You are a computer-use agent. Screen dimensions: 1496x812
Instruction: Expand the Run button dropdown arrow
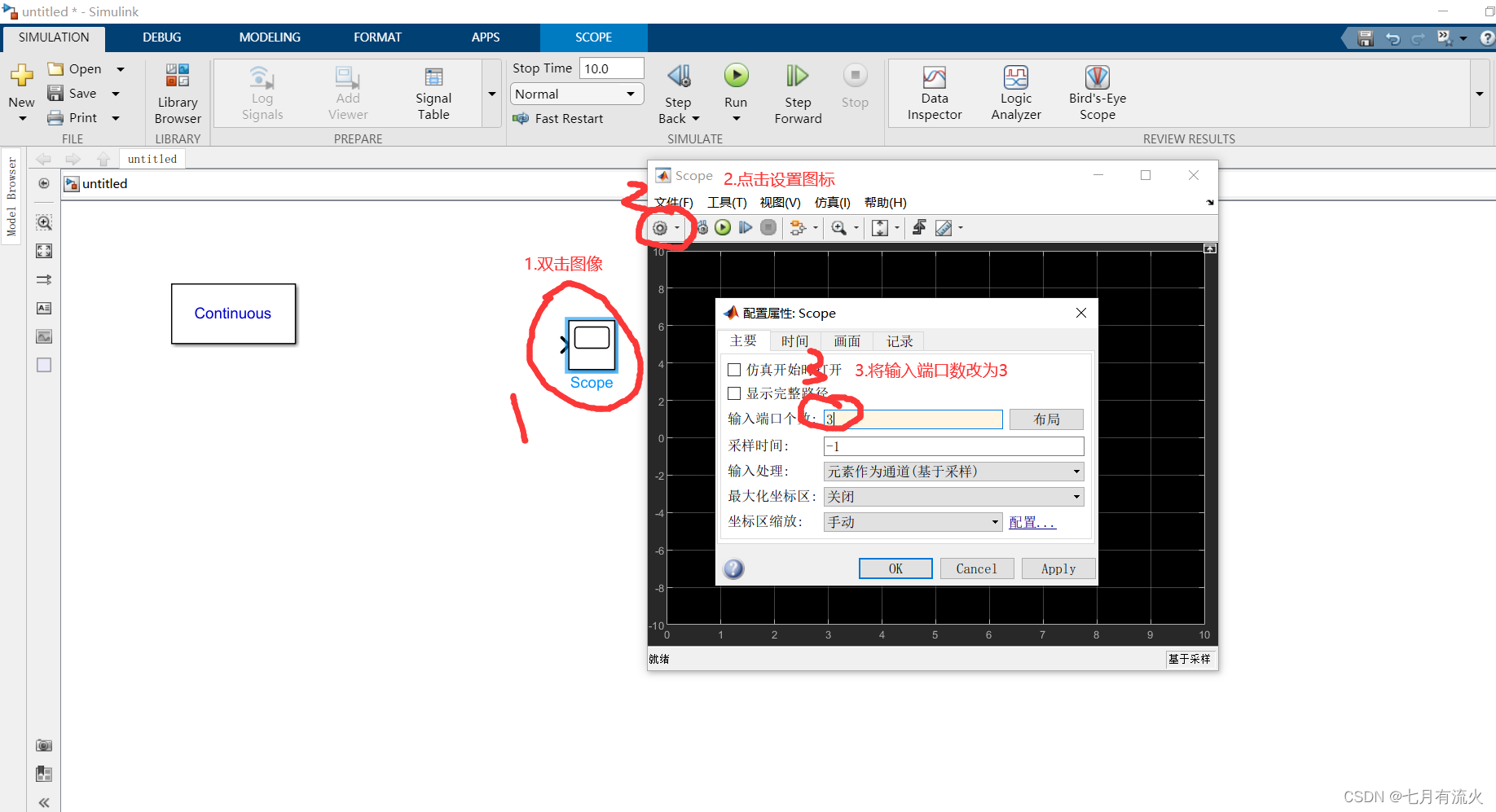coord(736,119)
